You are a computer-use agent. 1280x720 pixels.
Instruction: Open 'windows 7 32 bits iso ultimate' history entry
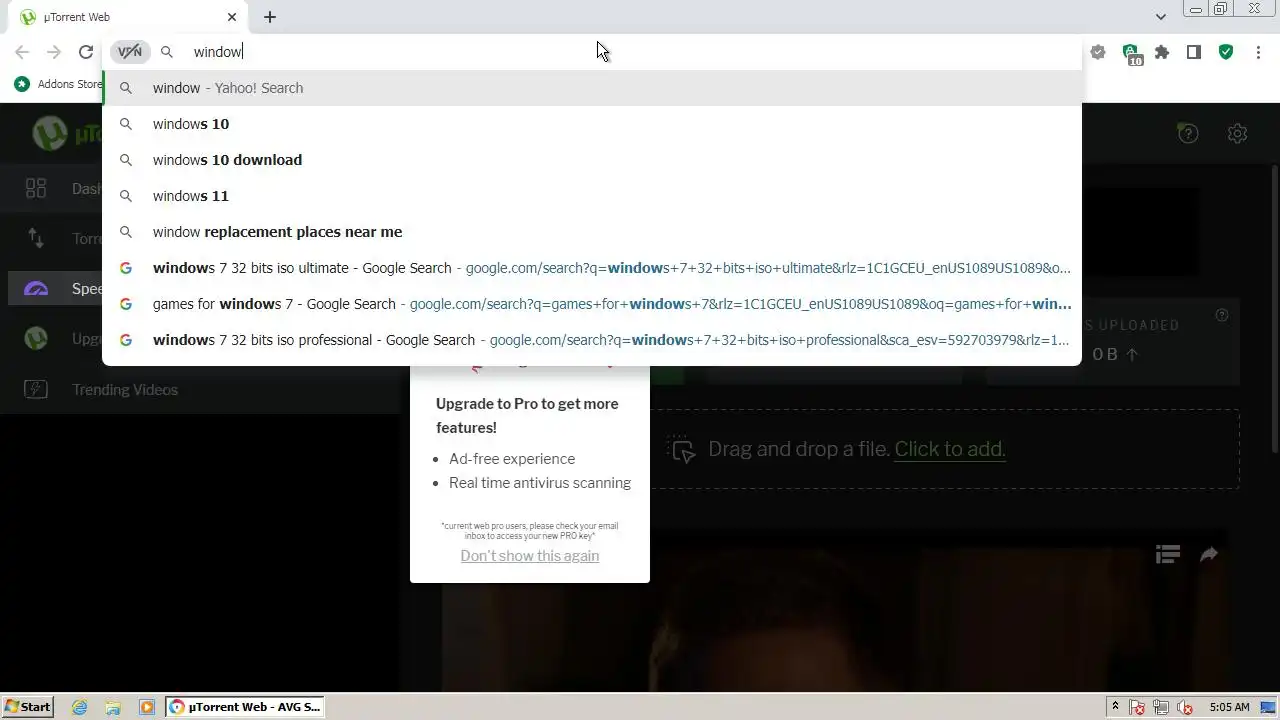[x=592, y=268]
